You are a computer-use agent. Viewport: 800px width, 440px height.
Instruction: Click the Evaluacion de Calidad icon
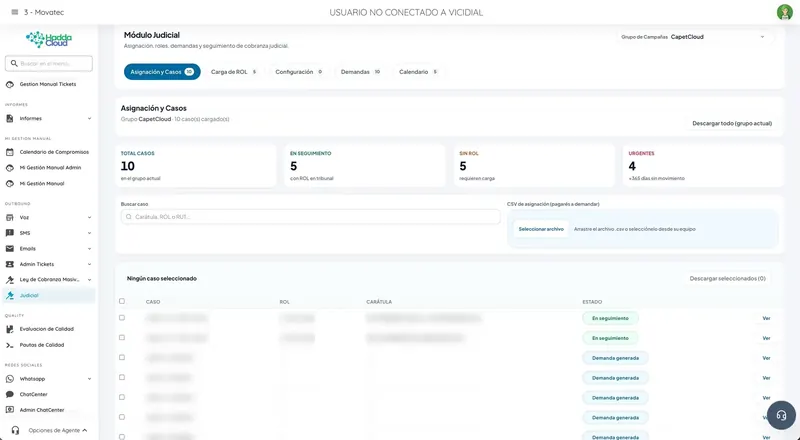[10, 329]
